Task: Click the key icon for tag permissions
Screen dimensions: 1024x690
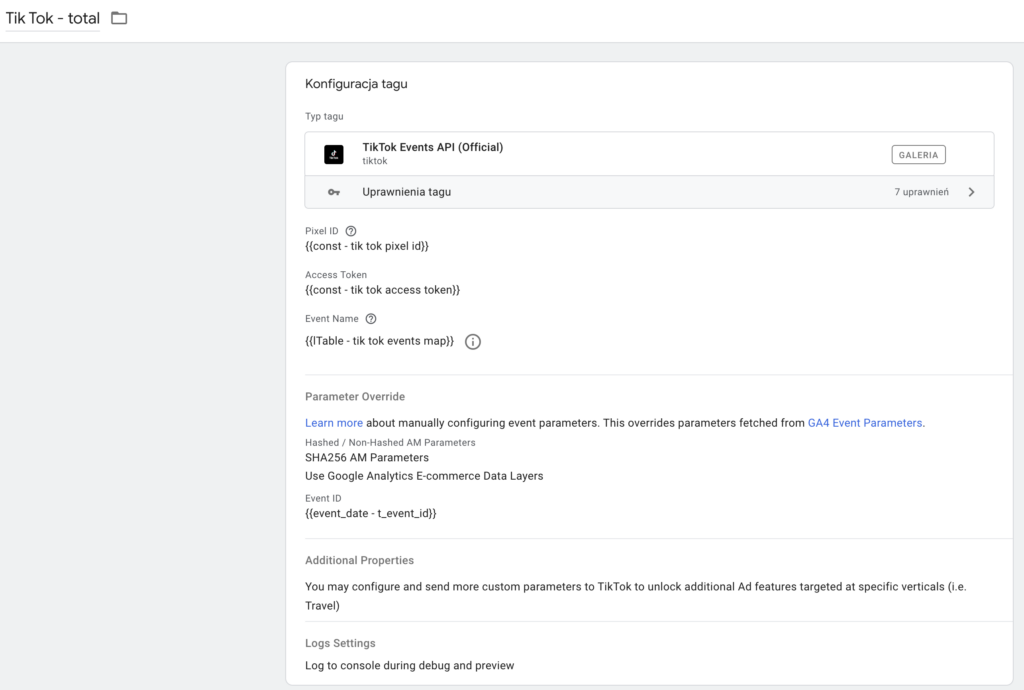Action: click(333, 192)
